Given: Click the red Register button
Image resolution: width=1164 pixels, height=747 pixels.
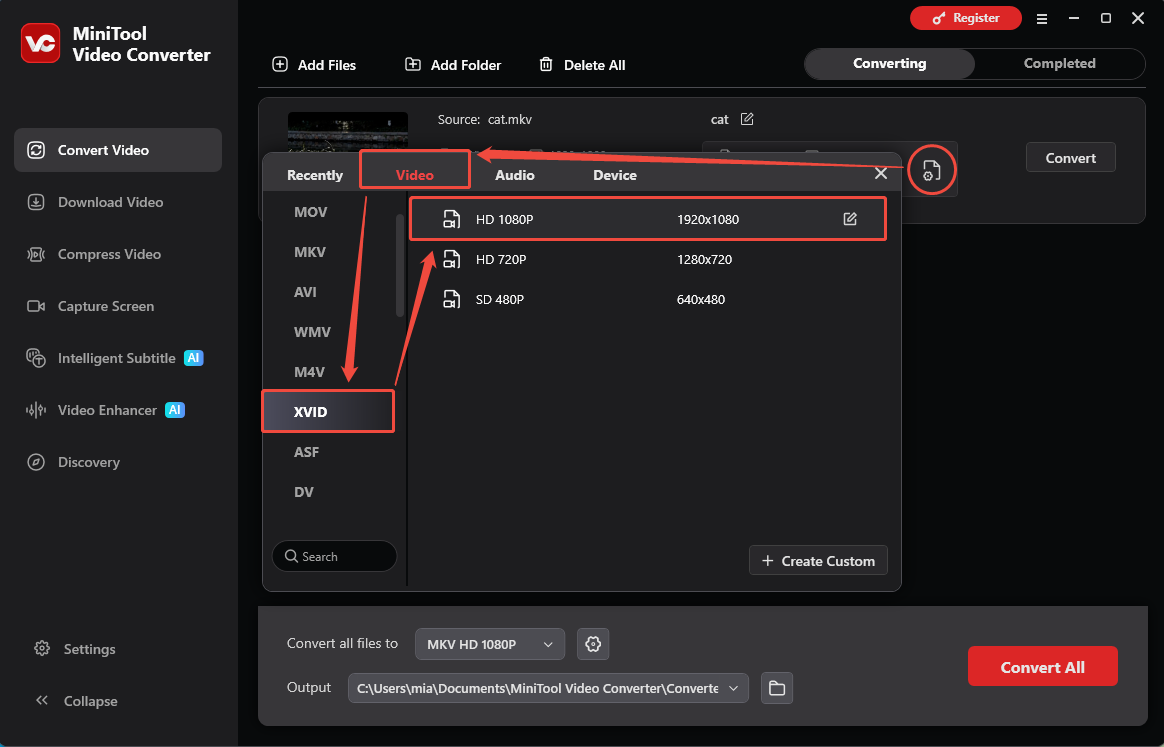Looking at the screenshot, I should click(966, 18).
